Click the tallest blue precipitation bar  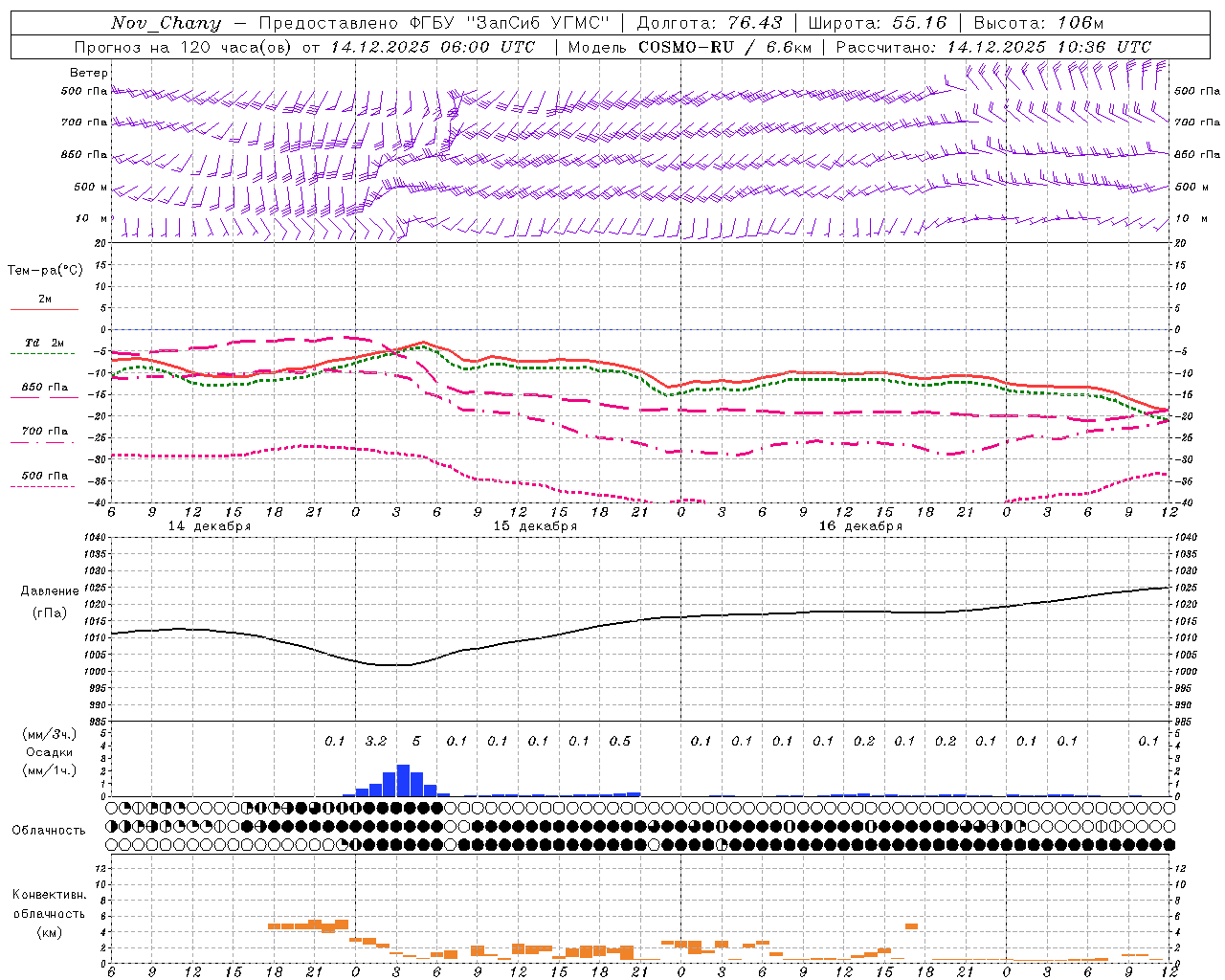403,780
